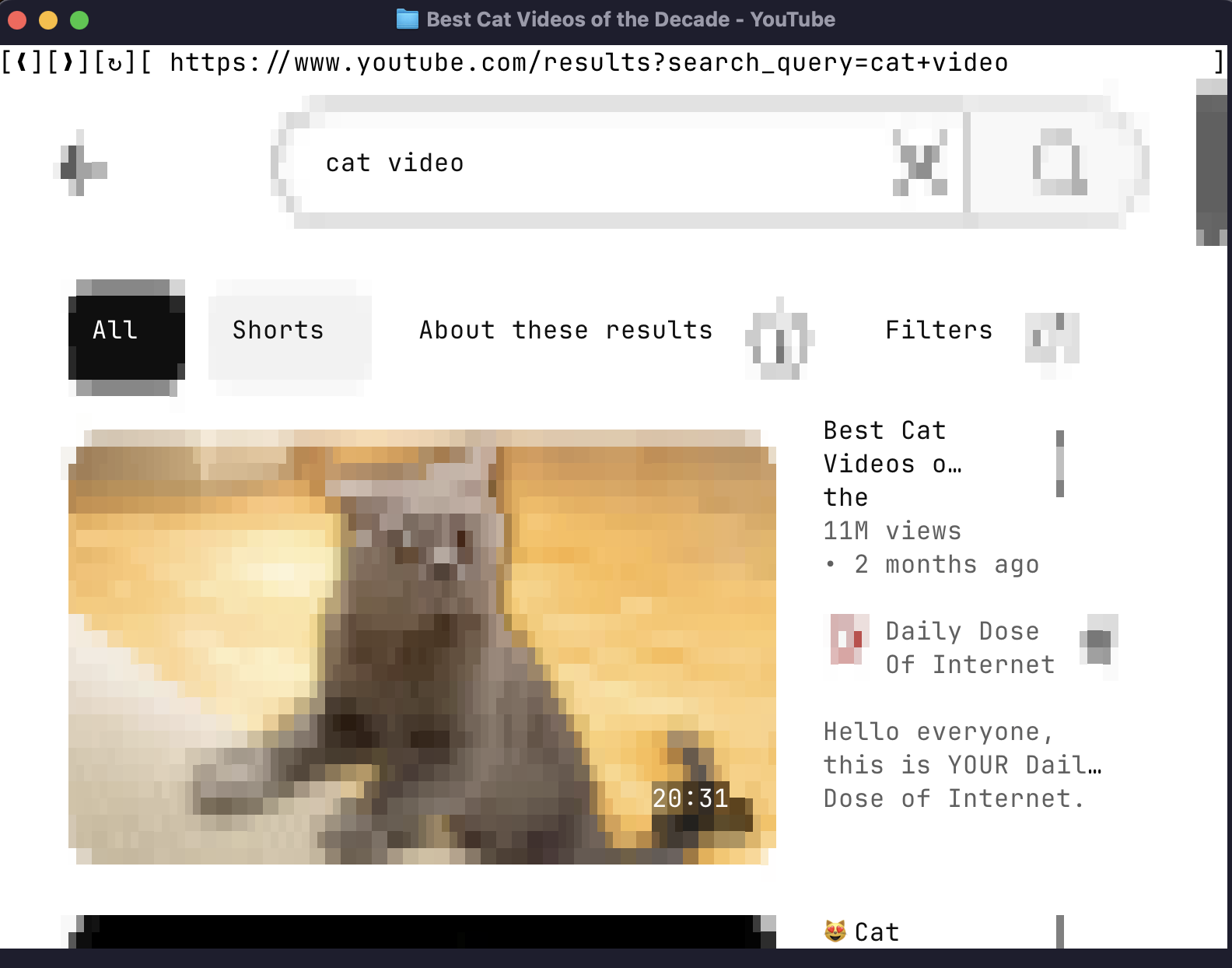Click the '2 months ago' upload date

coord(947,564)
